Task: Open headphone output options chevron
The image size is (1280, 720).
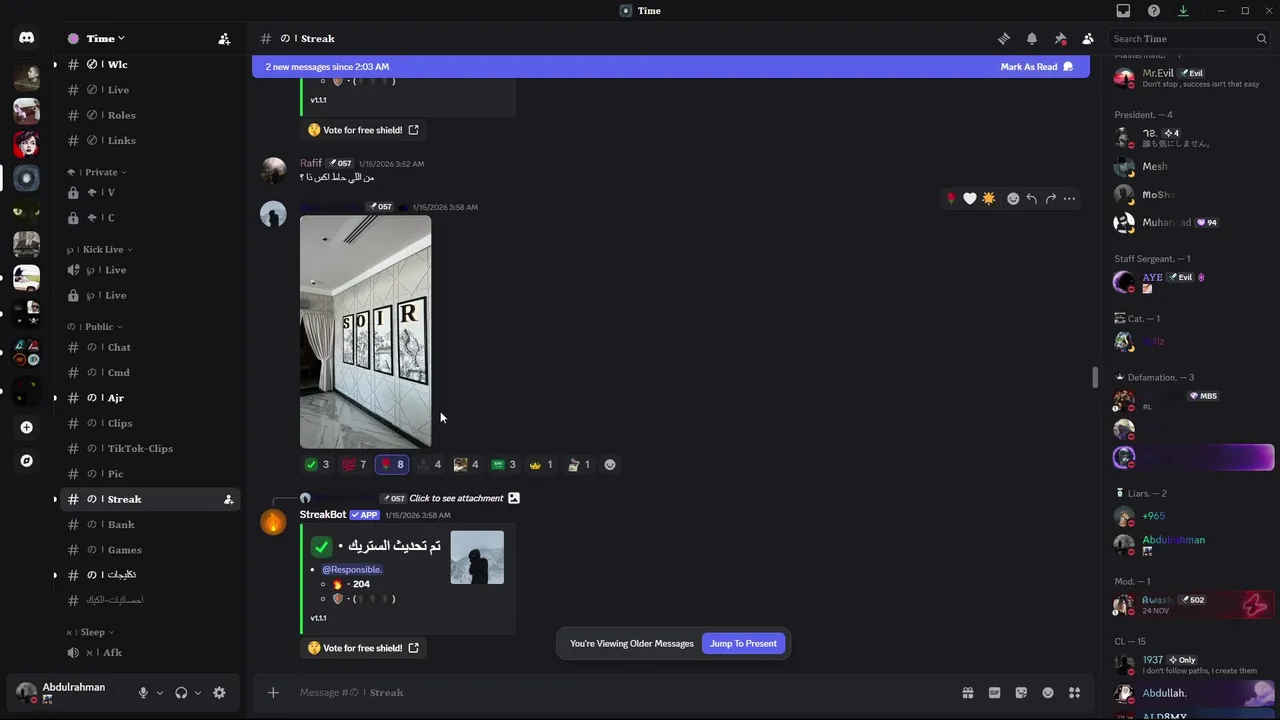Action: pos(197,693)
